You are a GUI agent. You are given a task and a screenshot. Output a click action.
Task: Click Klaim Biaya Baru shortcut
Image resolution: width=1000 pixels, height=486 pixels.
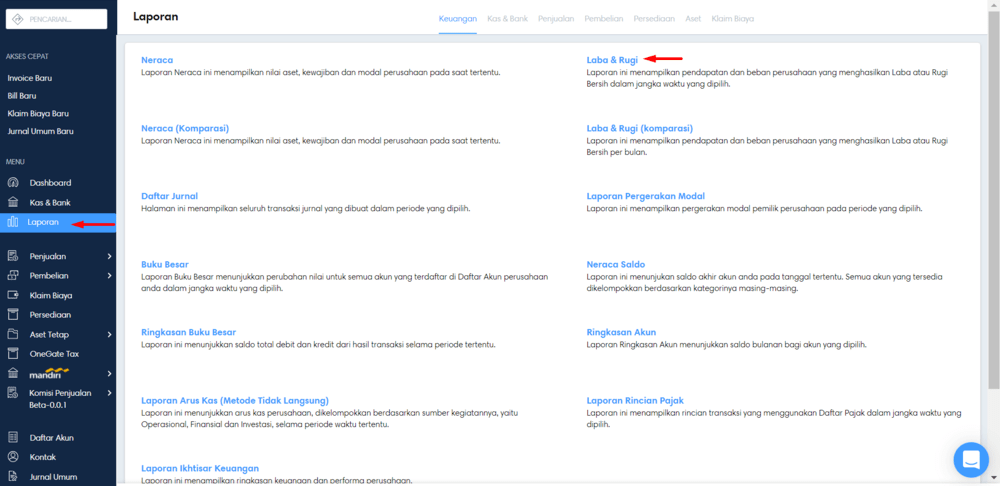click(x=38, y=114)
